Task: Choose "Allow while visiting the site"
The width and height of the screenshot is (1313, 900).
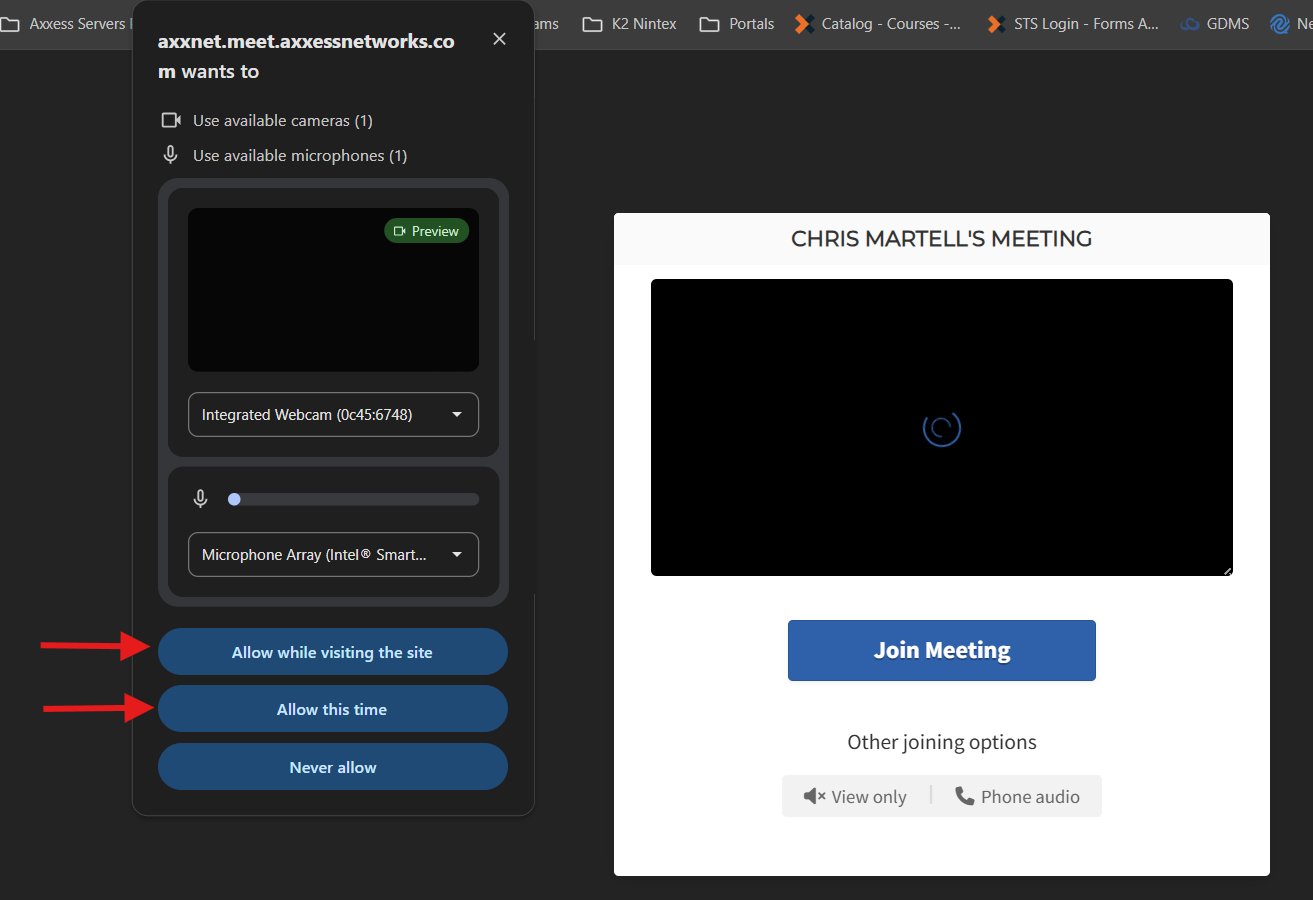Action: (332, 652)
